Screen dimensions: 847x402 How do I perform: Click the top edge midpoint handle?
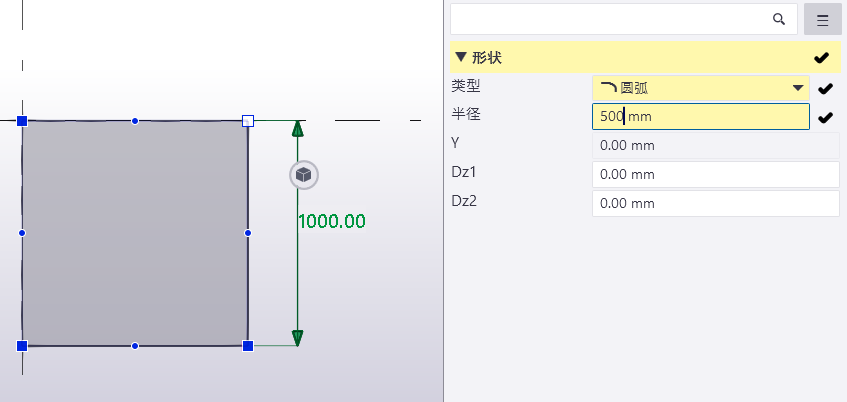click(x=135, y=121)
